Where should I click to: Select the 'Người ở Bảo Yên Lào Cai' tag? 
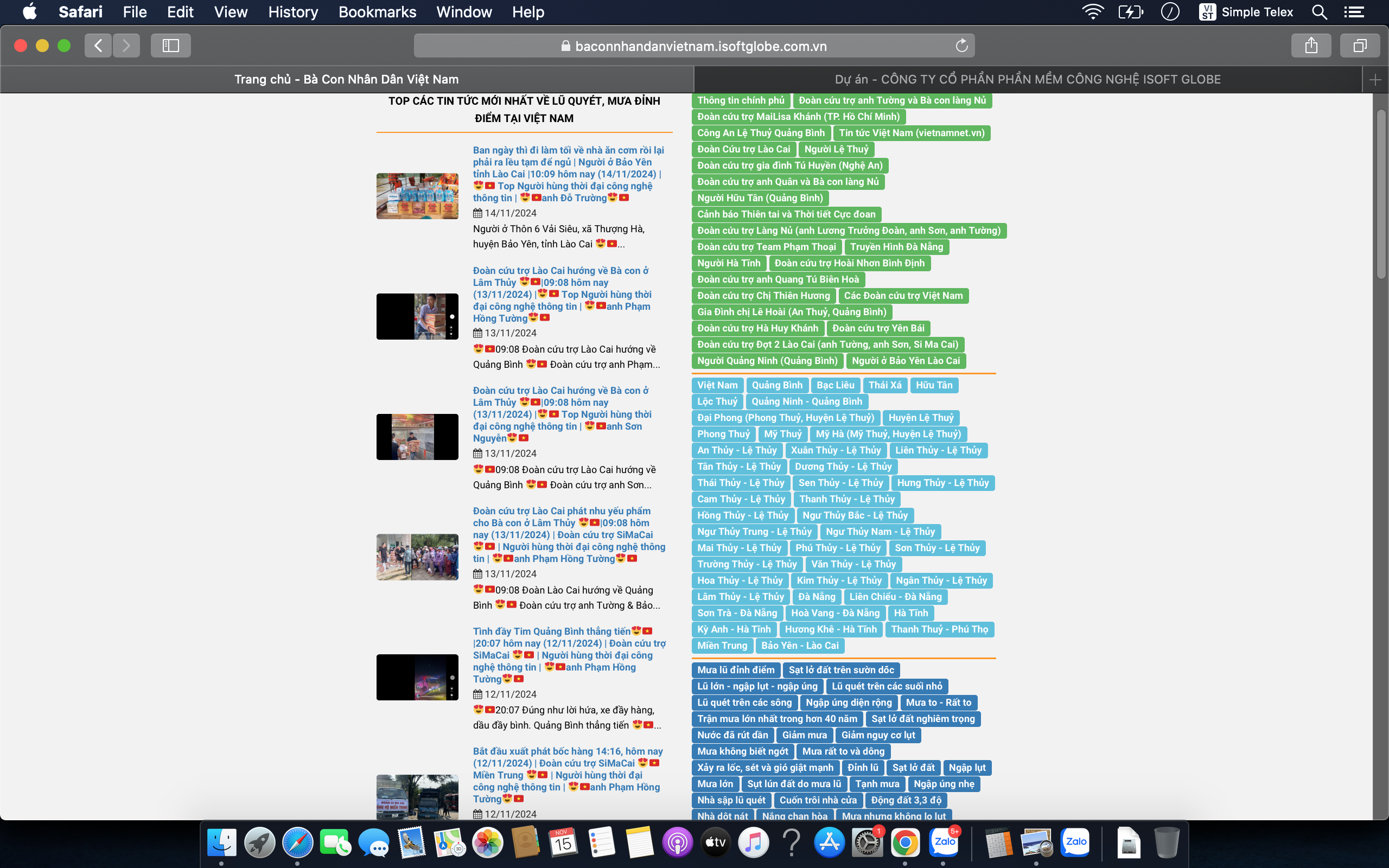(906, 361)
